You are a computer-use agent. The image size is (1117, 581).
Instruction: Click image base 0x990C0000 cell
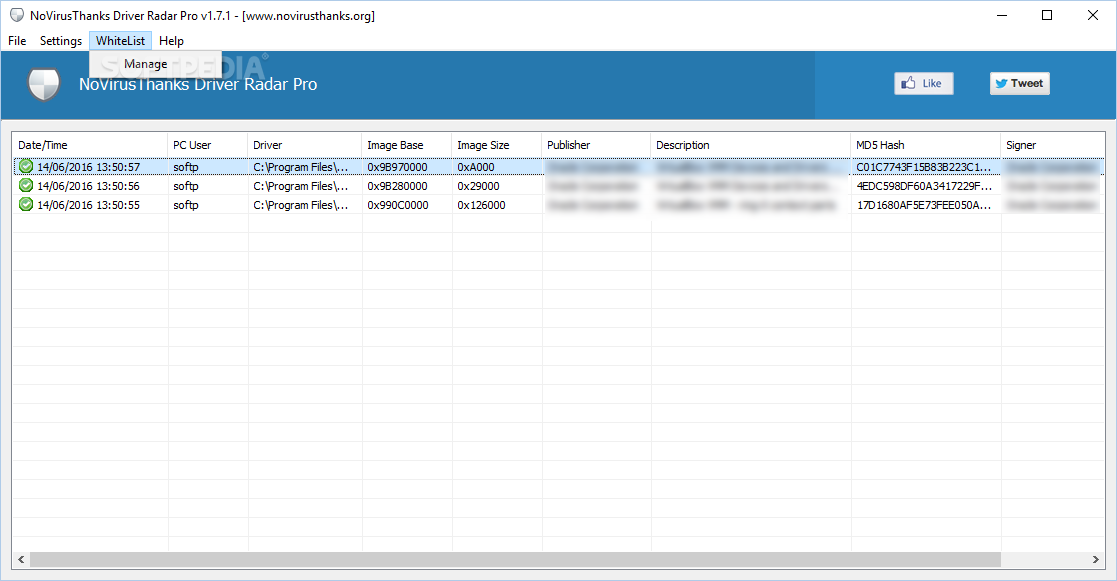[x=398, y=205]
